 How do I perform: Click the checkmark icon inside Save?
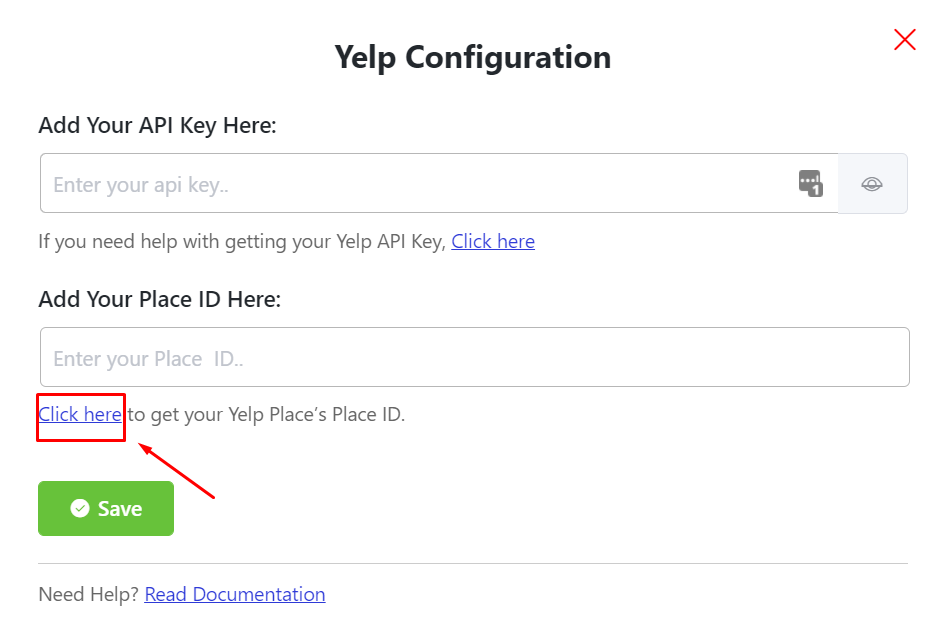pyautogui.click(x=80, y=509)
